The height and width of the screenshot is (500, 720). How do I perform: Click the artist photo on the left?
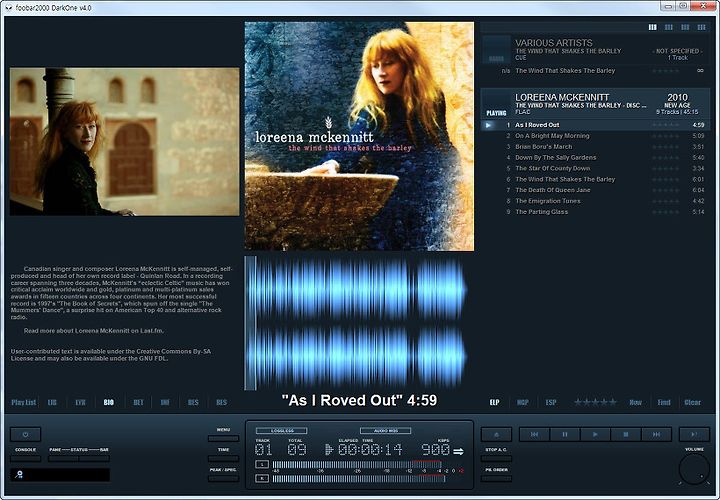point(124,142)
